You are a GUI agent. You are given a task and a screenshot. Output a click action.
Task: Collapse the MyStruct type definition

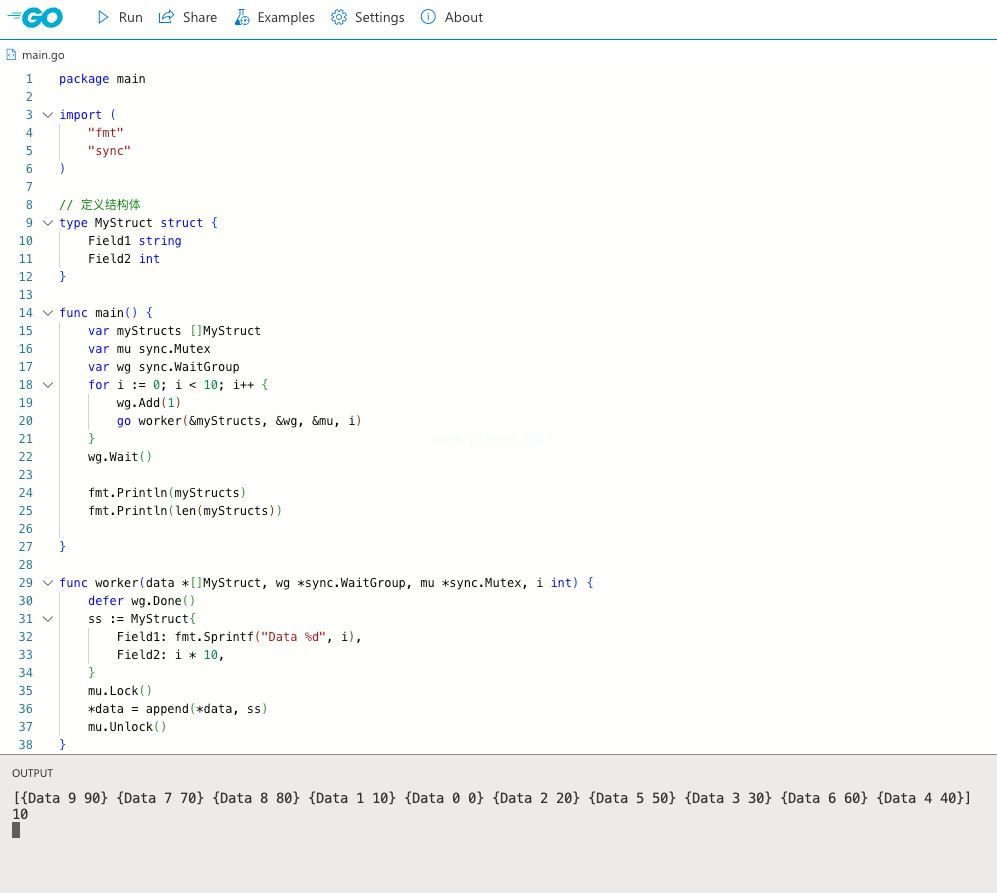[x=47, y=223]
